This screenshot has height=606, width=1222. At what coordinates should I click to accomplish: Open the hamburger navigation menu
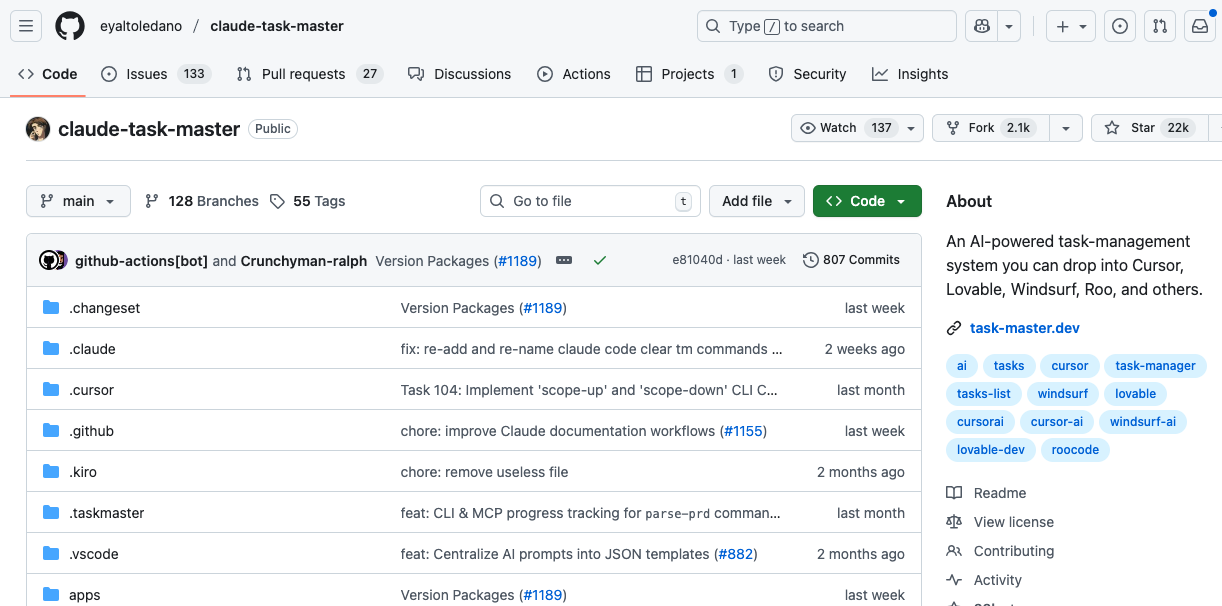(26, 26)
